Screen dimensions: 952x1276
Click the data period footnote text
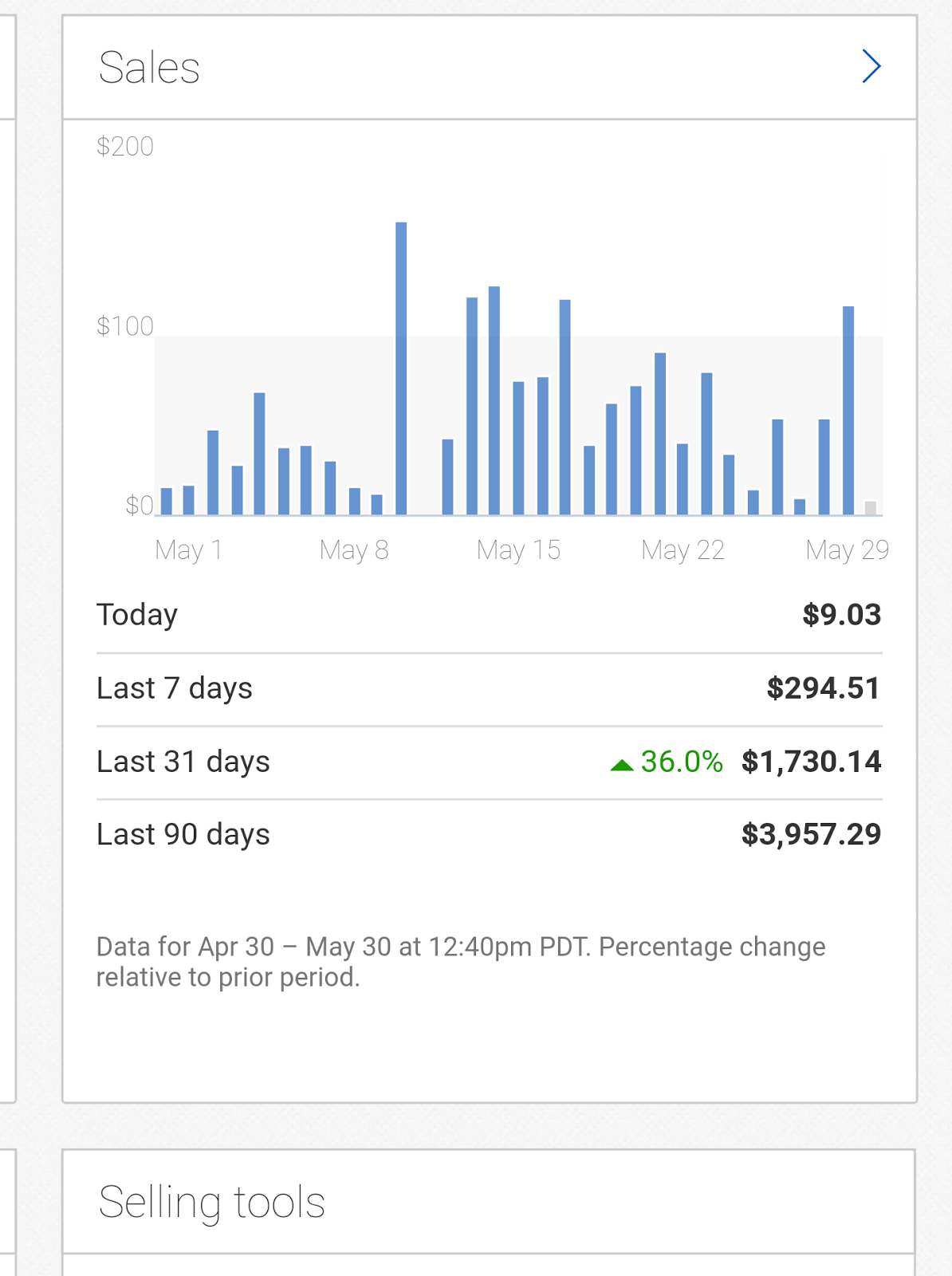(x=461, y=962)
